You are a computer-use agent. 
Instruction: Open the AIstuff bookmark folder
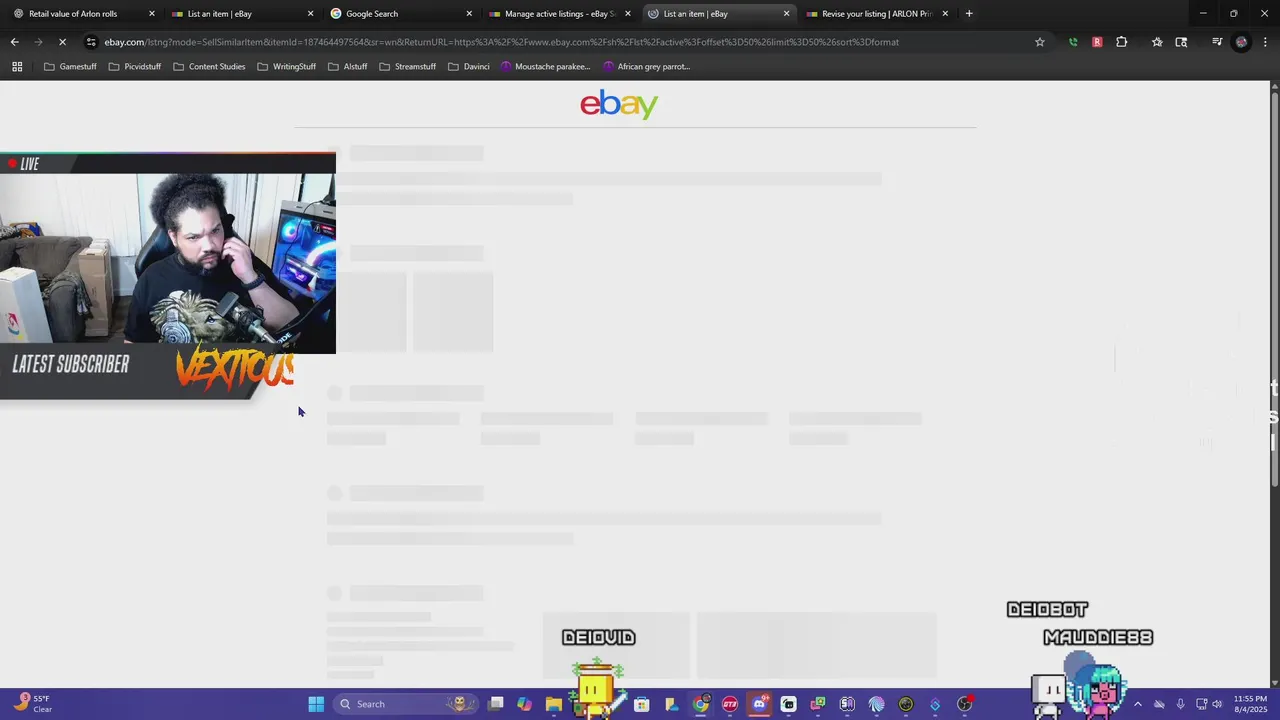coord(348,66)
